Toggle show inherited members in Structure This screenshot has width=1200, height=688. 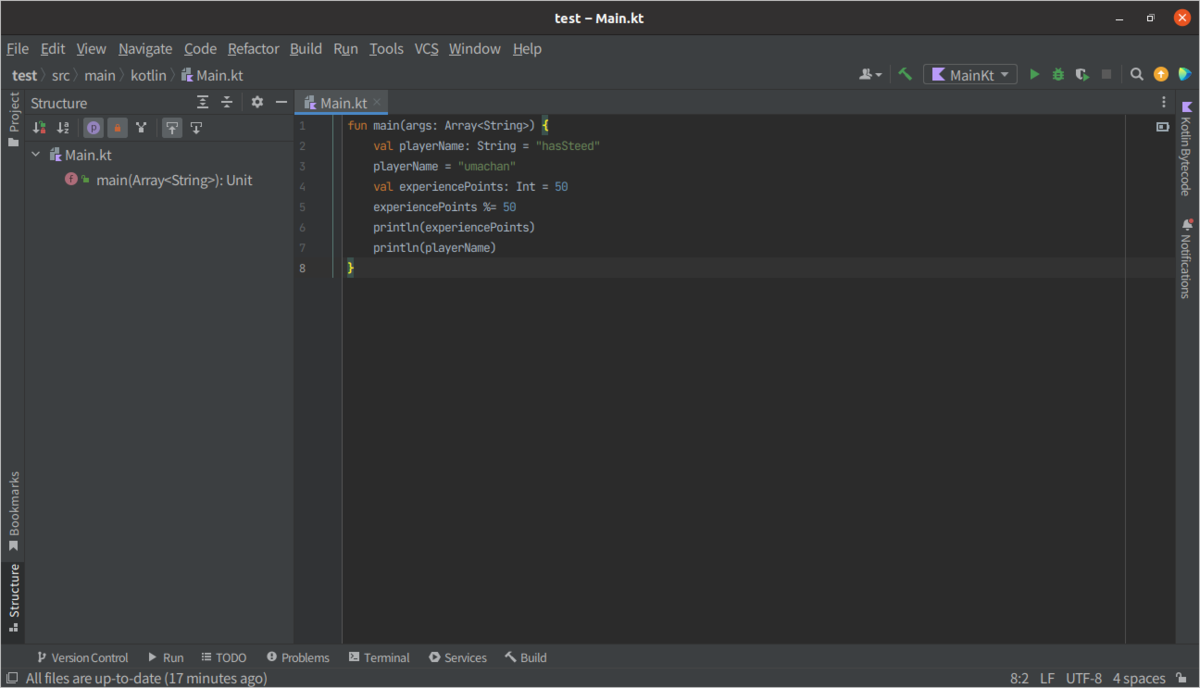[x=142, y=128]
